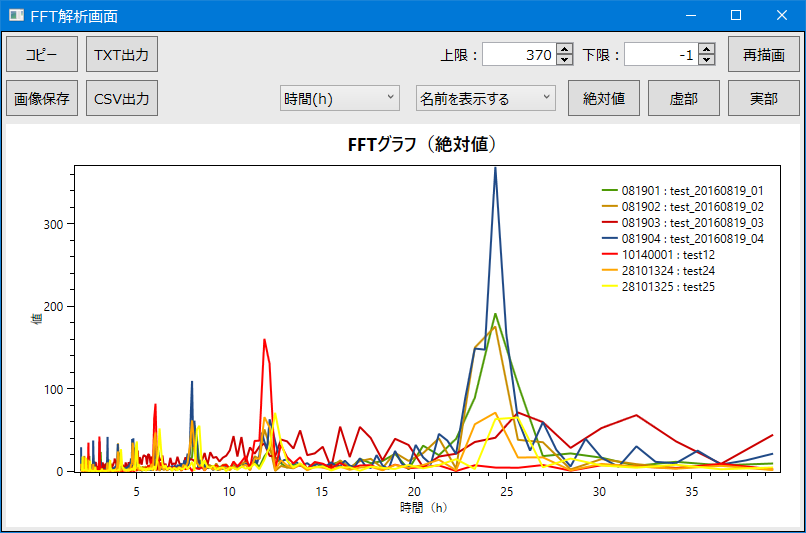
Task: Decrease 上限 with the down arrow
Action: [564, 60]
